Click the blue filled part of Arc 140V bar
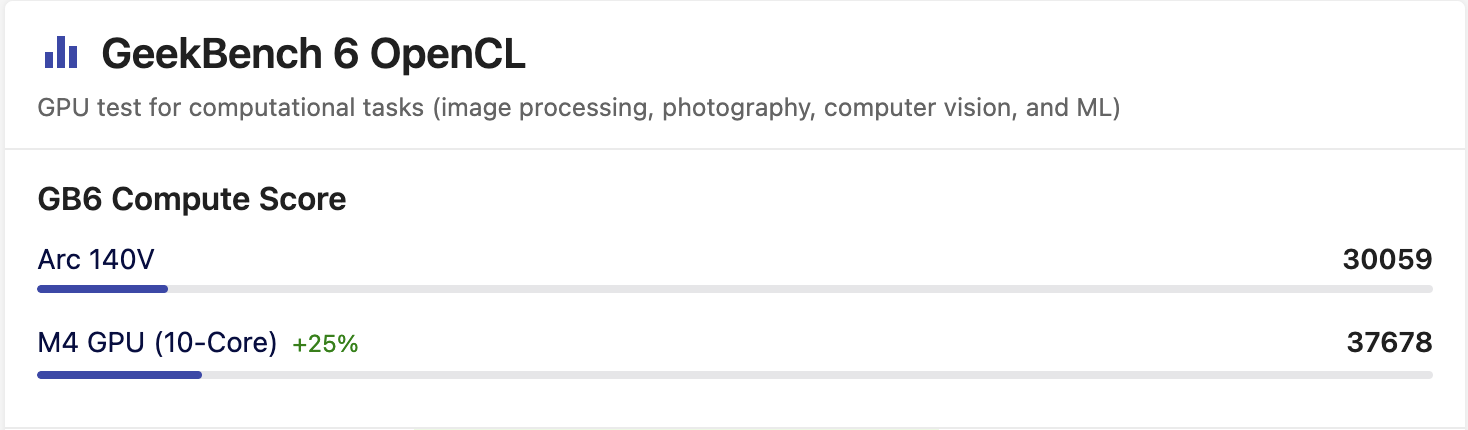Viewport: 1468px width, 430px height. pos(102,289)
